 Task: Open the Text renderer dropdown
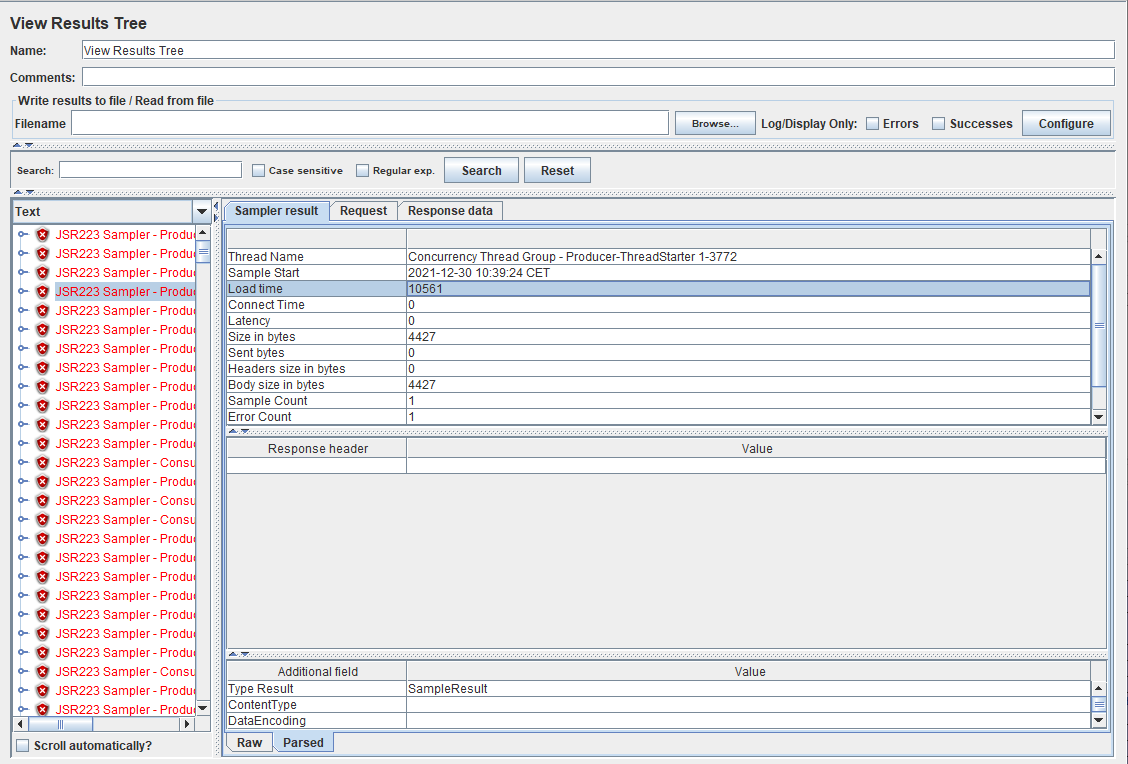(202, 212)
